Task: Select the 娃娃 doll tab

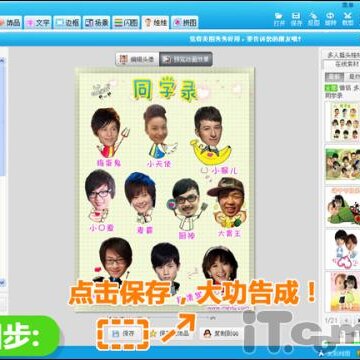Action: (x=155, y=22)
